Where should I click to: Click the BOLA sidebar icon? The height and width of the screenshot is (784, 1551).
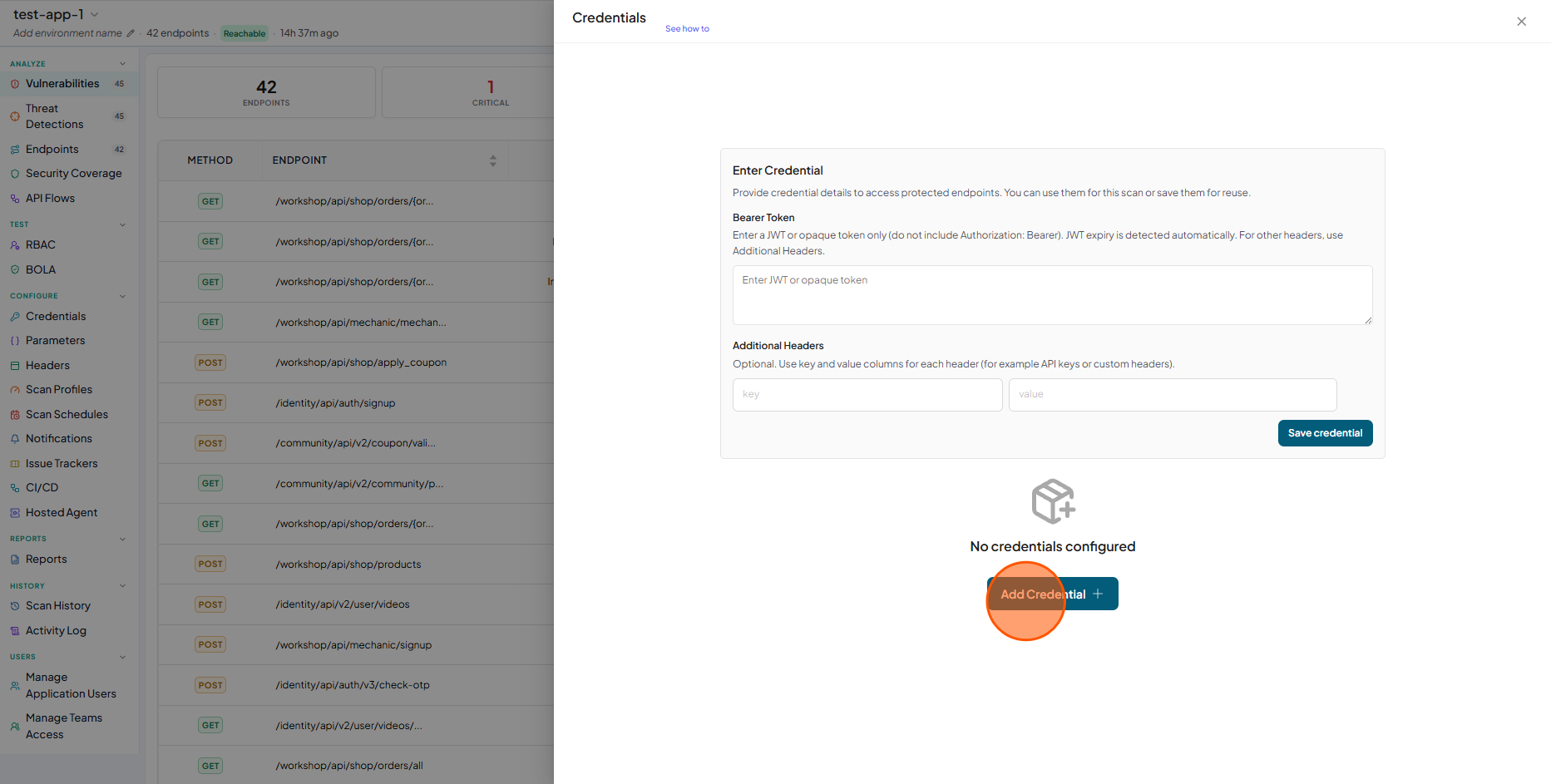(15, 270)
